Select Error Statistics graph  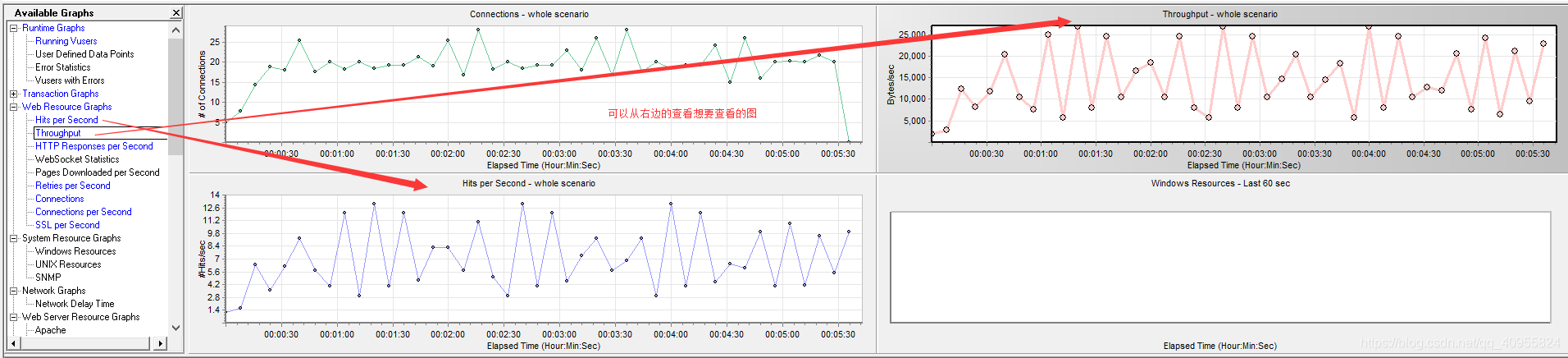(62, 67)
